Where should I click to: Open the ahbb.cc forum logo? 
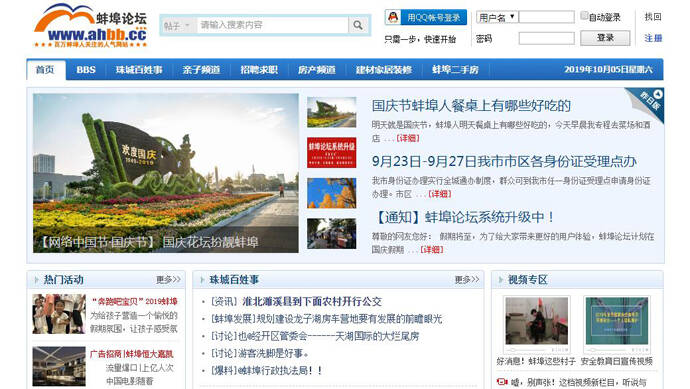click(91, 26)
